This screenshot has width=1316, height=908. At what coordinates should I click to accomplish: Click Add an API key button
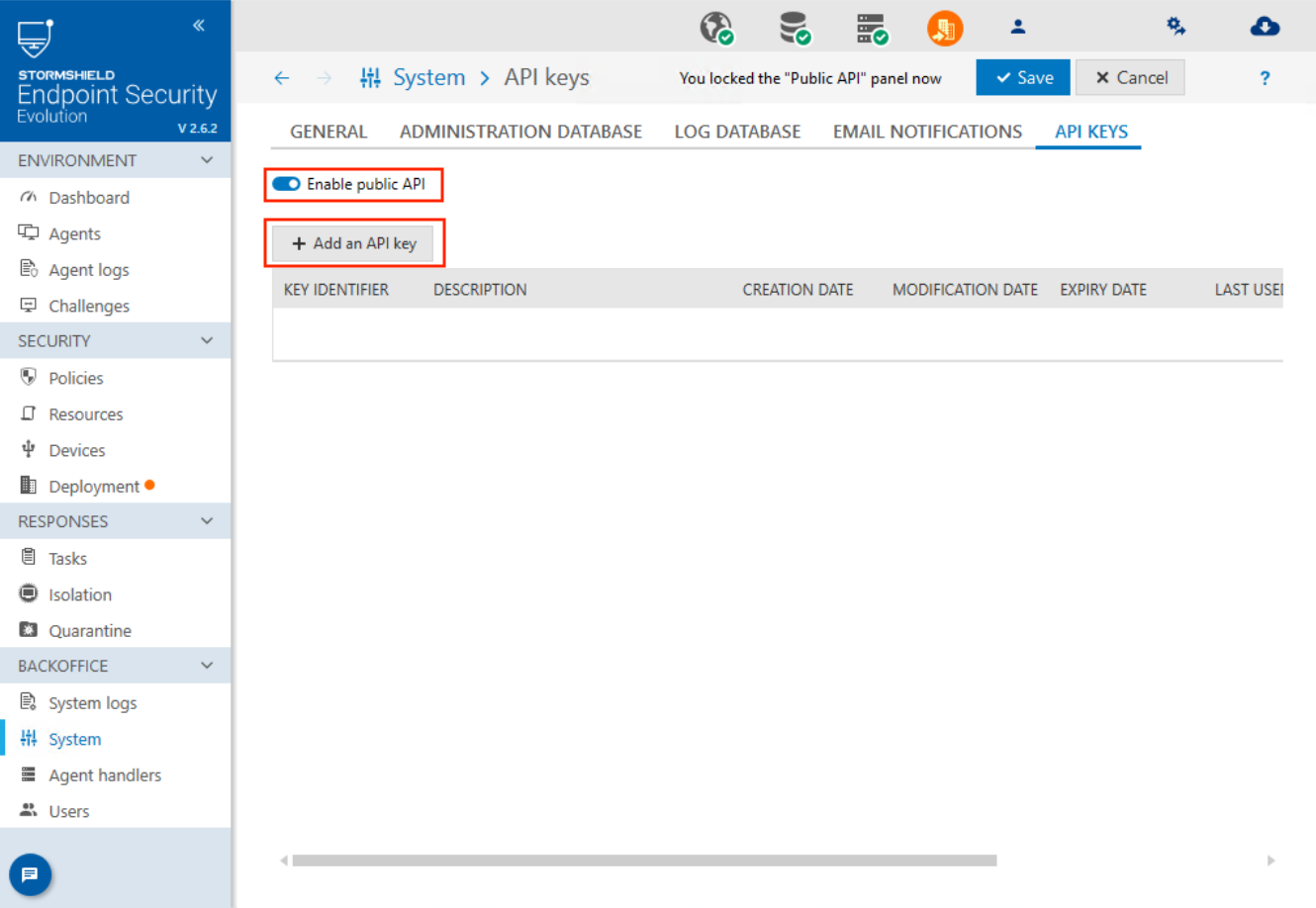353,243
